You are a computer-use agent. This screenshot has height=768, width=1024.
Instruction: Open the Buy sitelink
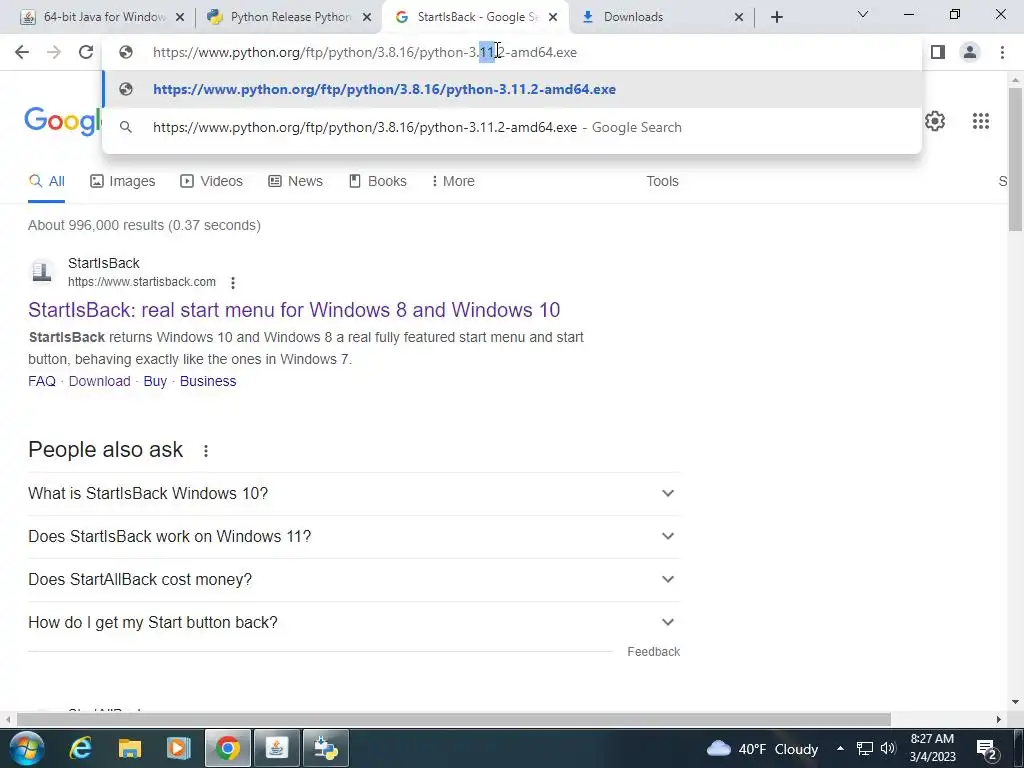tap(155, 381)
